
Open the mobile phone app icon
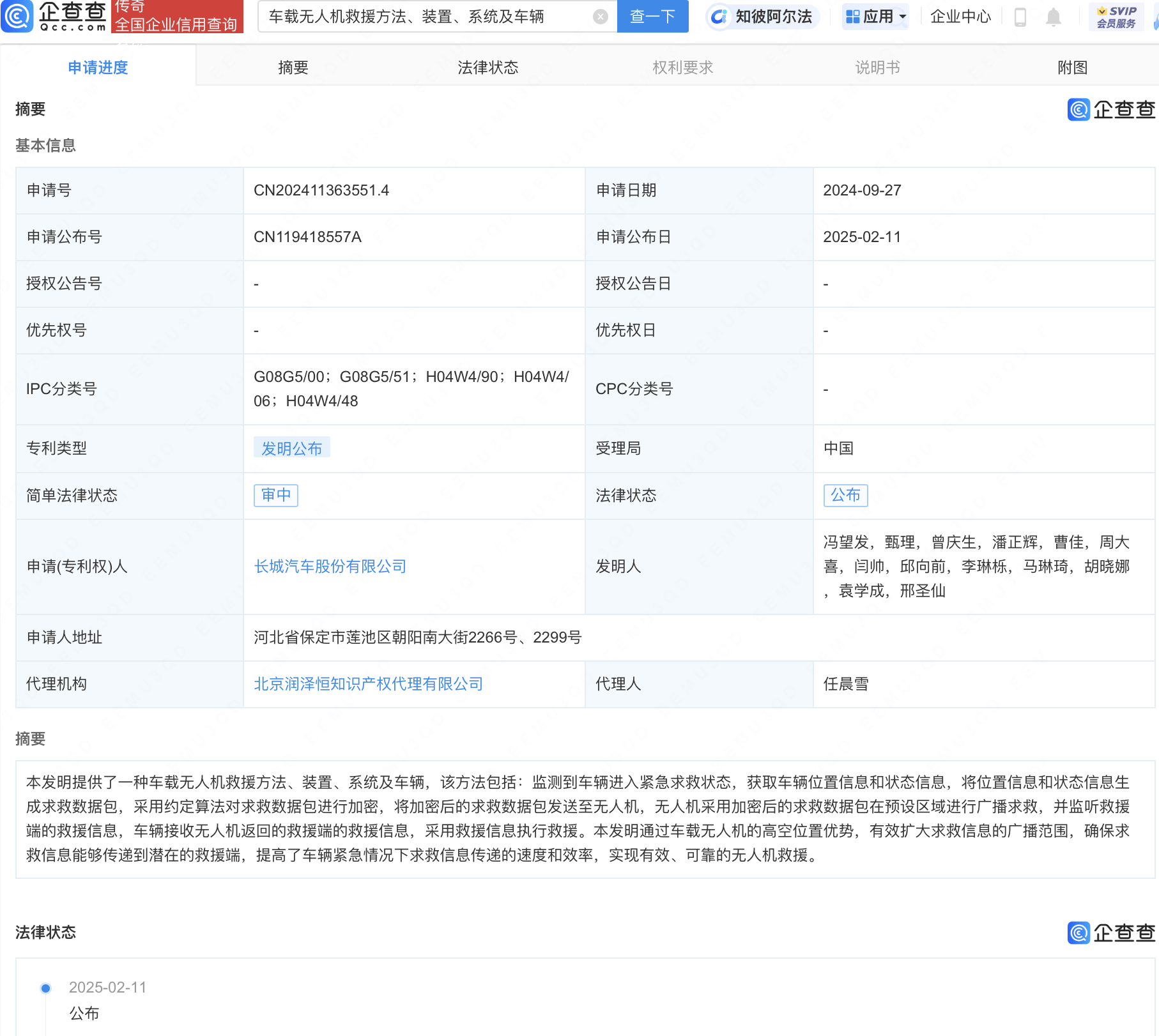pyautogui.click(x=1020, y=17)
